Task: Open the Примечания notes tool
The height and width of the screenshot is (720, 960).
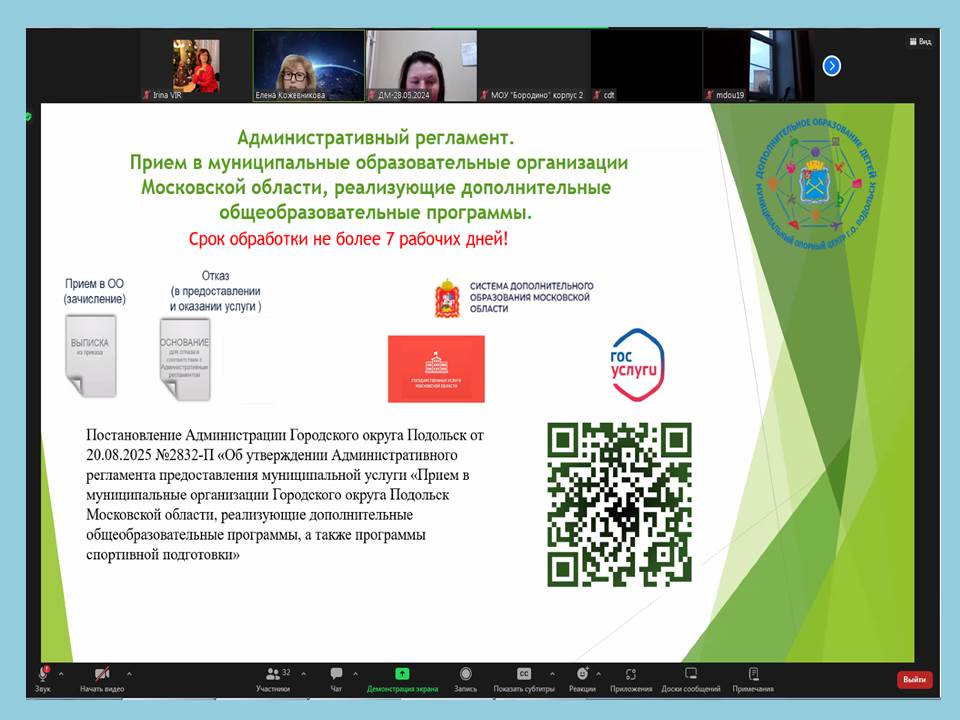Action: pyautogui.click(x=753, y=675)
